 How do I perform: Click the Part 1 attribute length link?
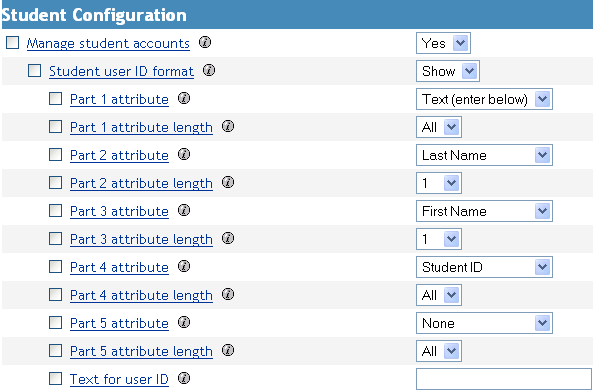click(141, 127)
